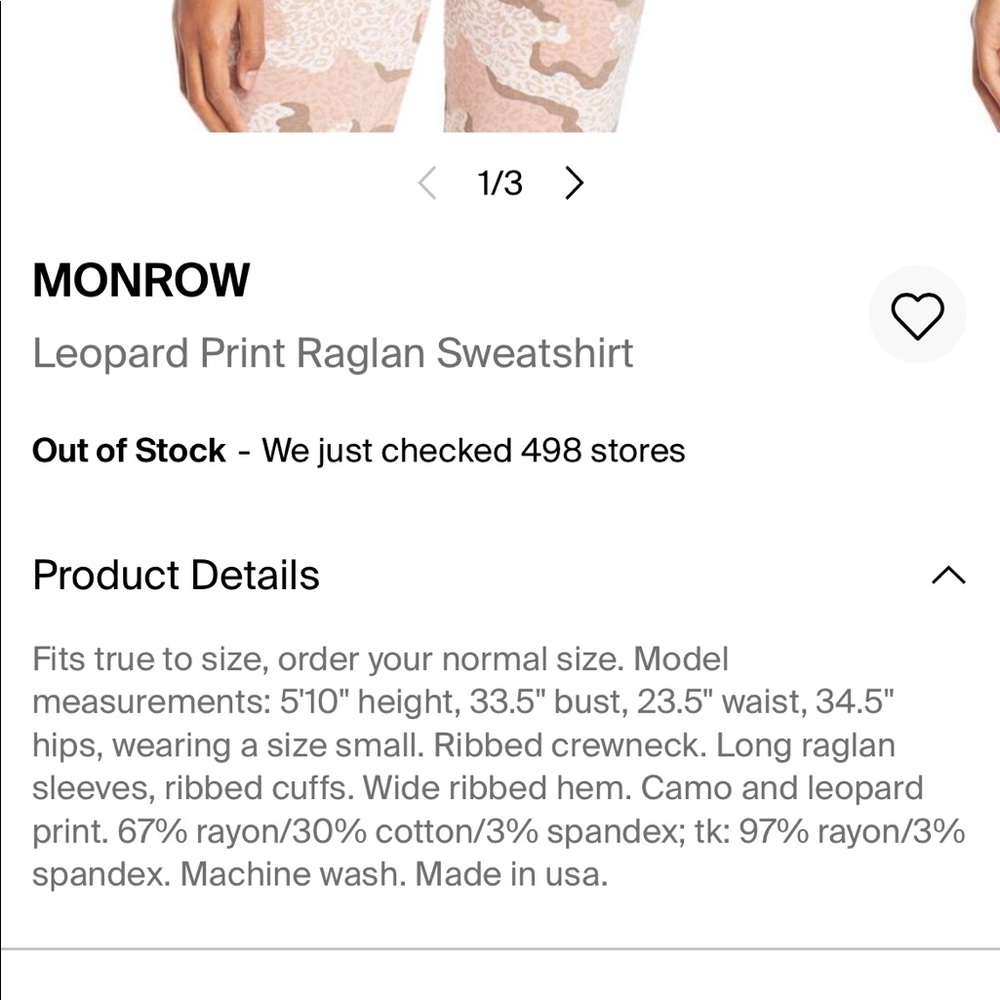
Task: Click the image pagination indicator area
Action: 501,183
